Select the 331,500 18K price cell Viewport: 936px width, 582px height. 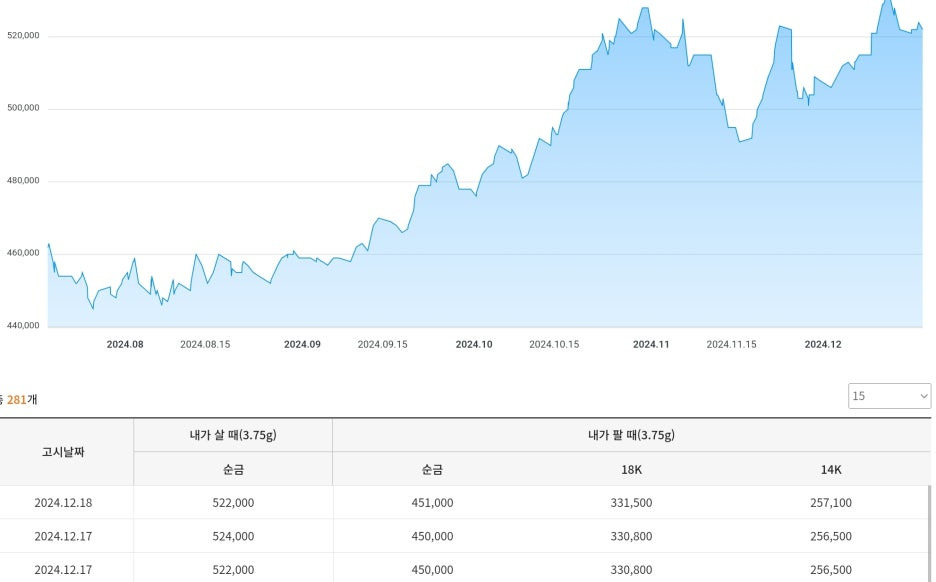632,503
